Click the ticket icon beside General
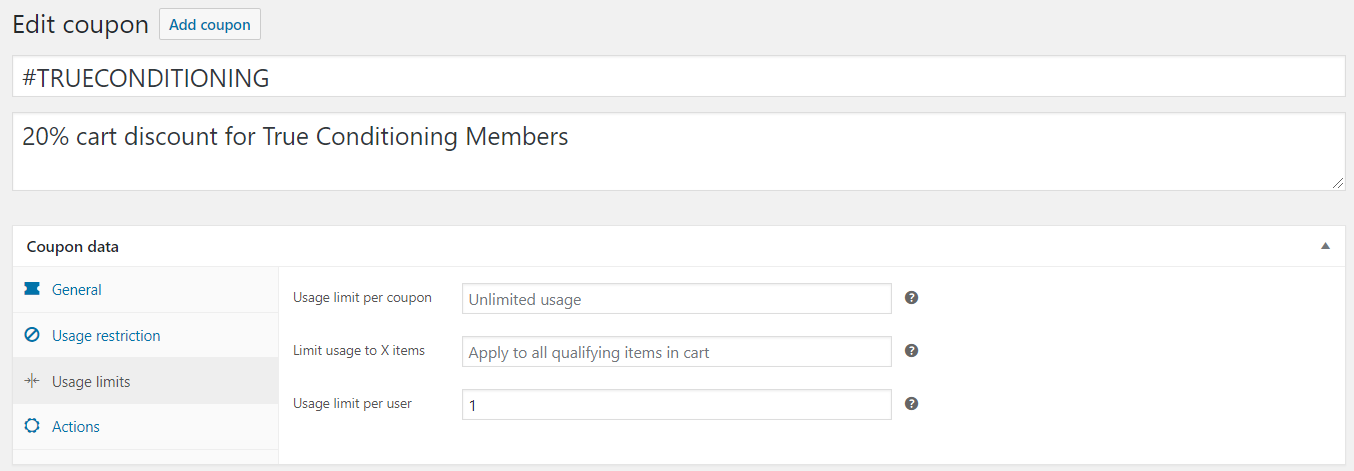This screenshot has height=471, width=1354. point(32,290)
